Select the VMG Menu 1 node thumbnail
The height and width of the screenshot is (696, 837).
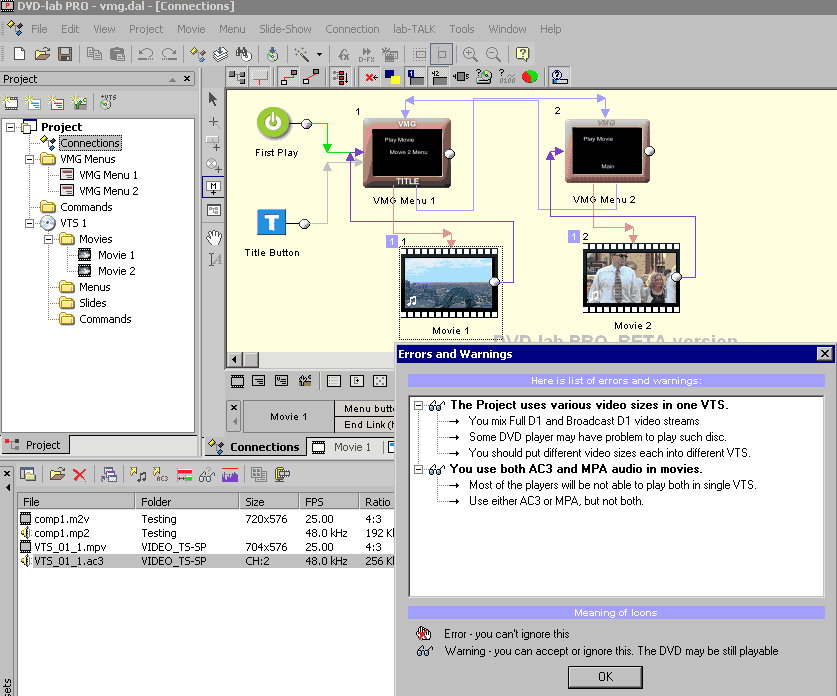coord(407,153)
